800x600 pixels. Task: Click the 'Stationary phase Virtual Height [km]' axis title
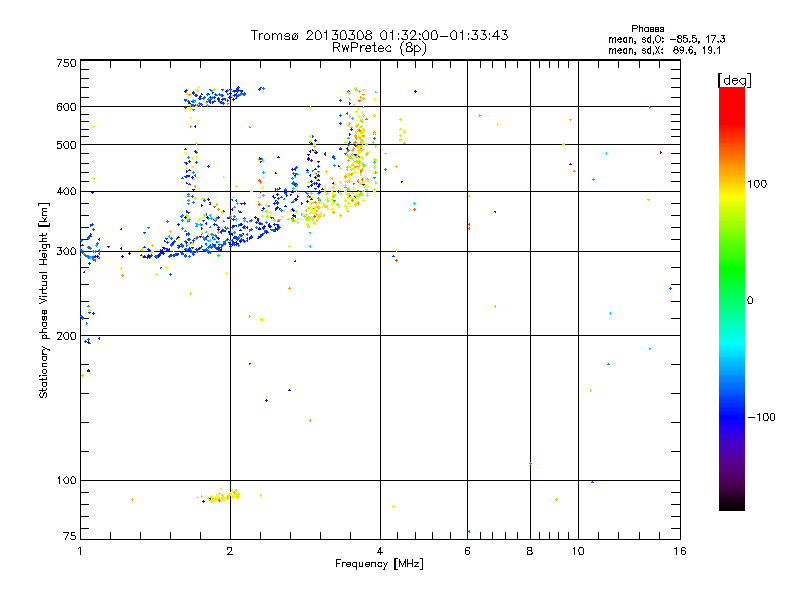(x=44, y=300)
